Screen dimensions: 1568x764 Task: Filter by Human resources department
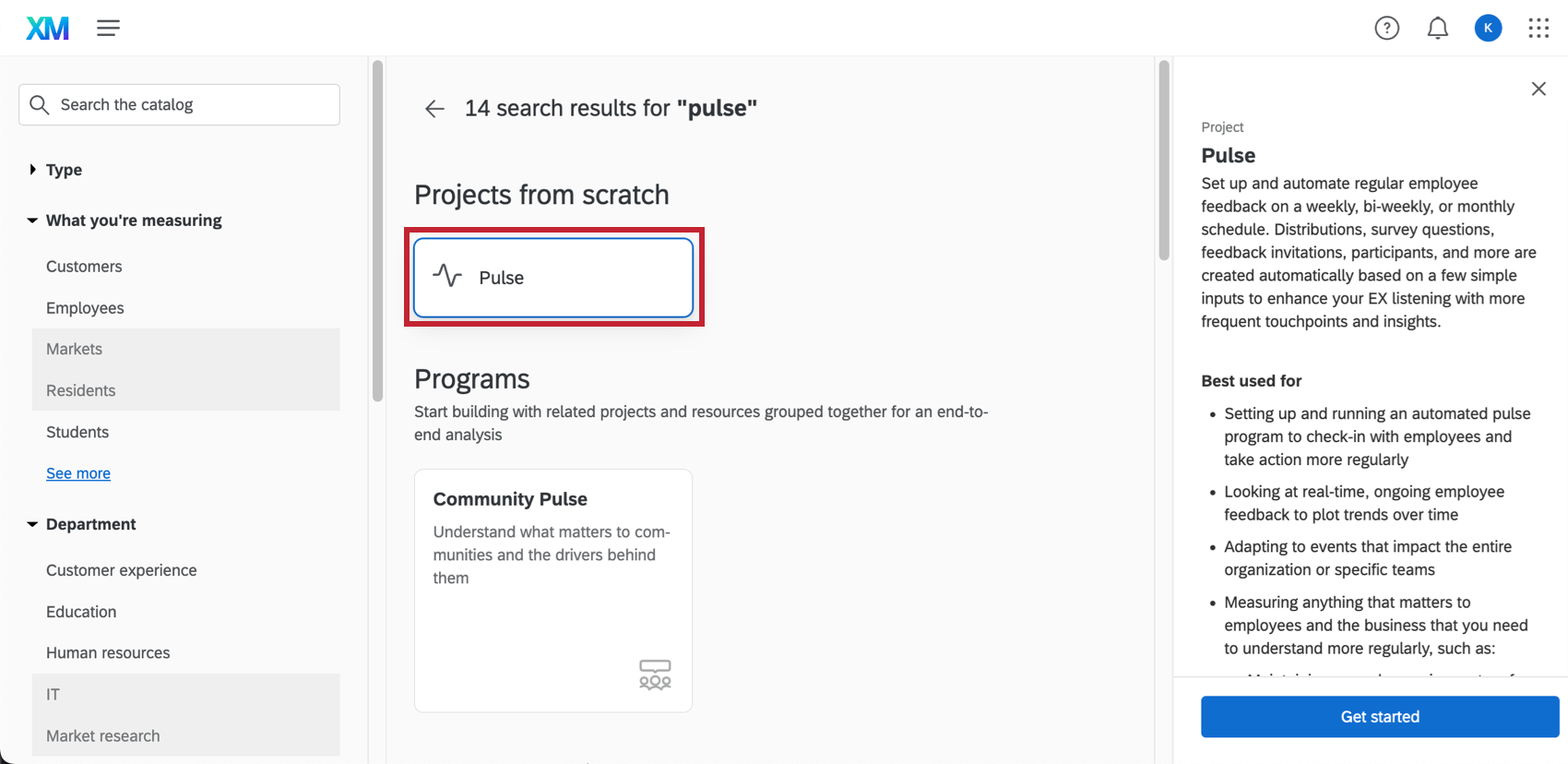click(x=108, y=653)
